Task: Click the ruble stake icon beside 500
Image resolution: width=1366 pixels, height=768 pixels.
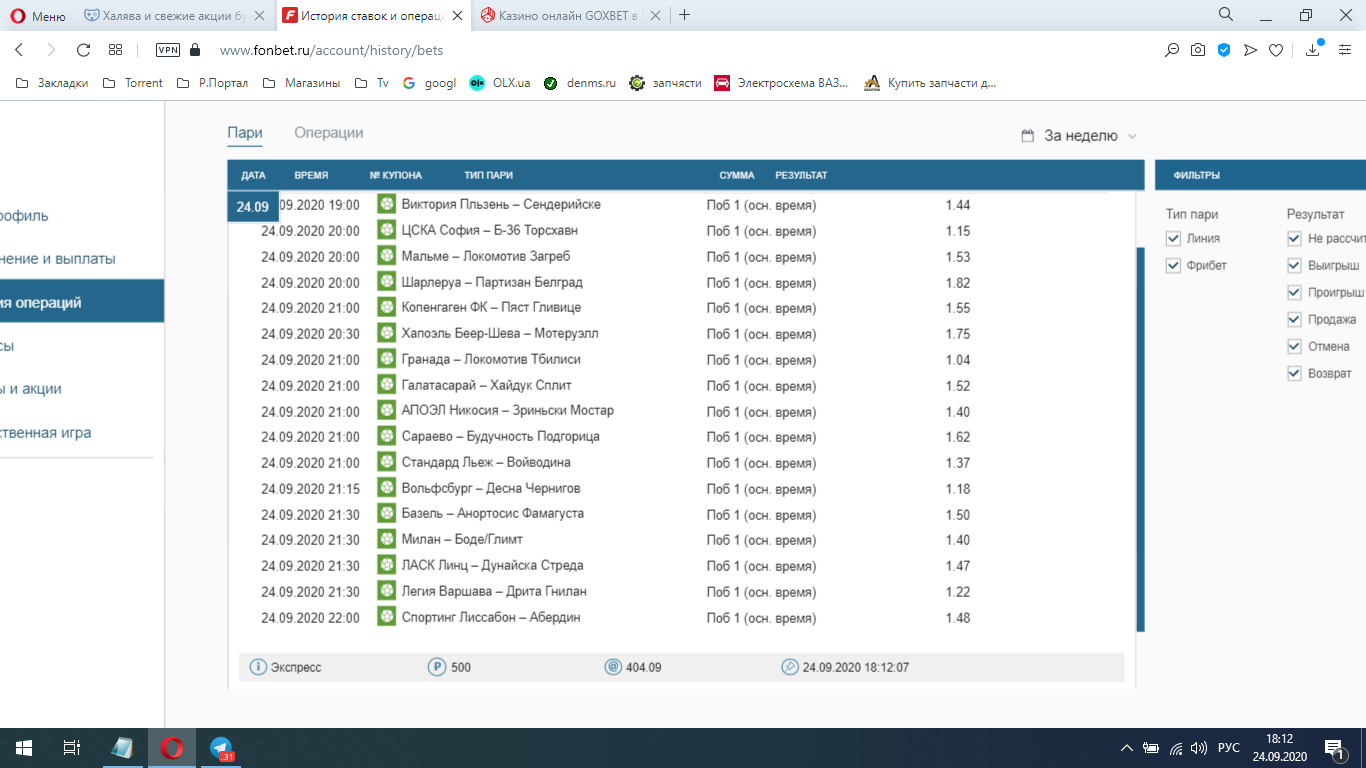Action: (x=436, y=667)
